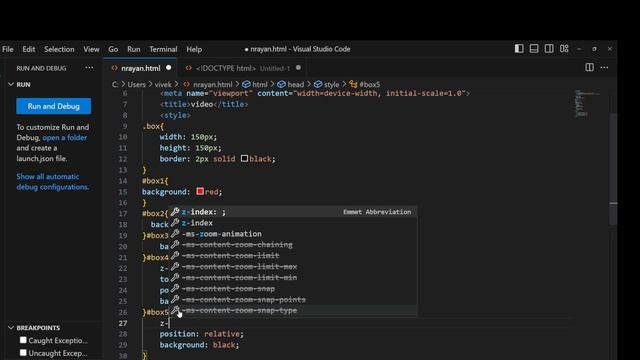
Task: Click black color swatch on border line
Action: click(244, 158)
